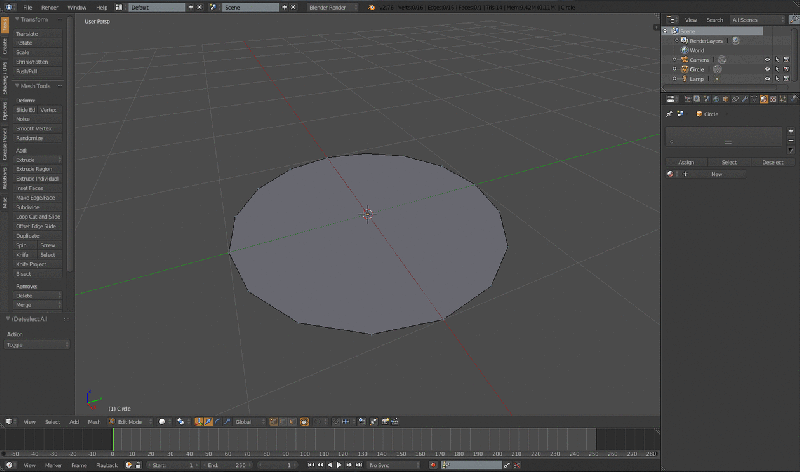Screen dimensions: 800x472
Task: Remove material slot with minus button
Action: click(791, 140)
